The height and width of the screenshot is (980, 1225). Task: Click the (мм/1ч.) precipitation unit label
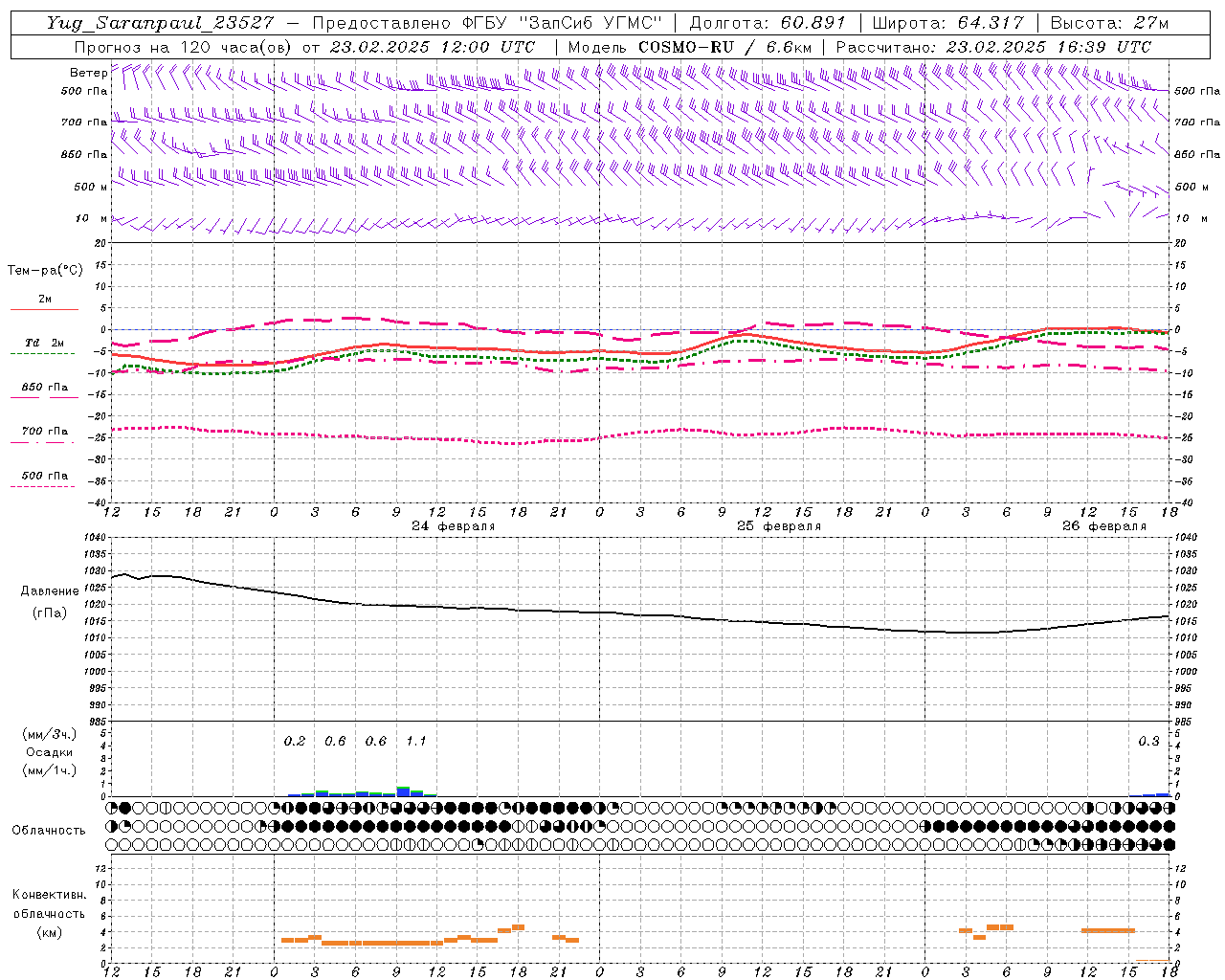point(50,770)
